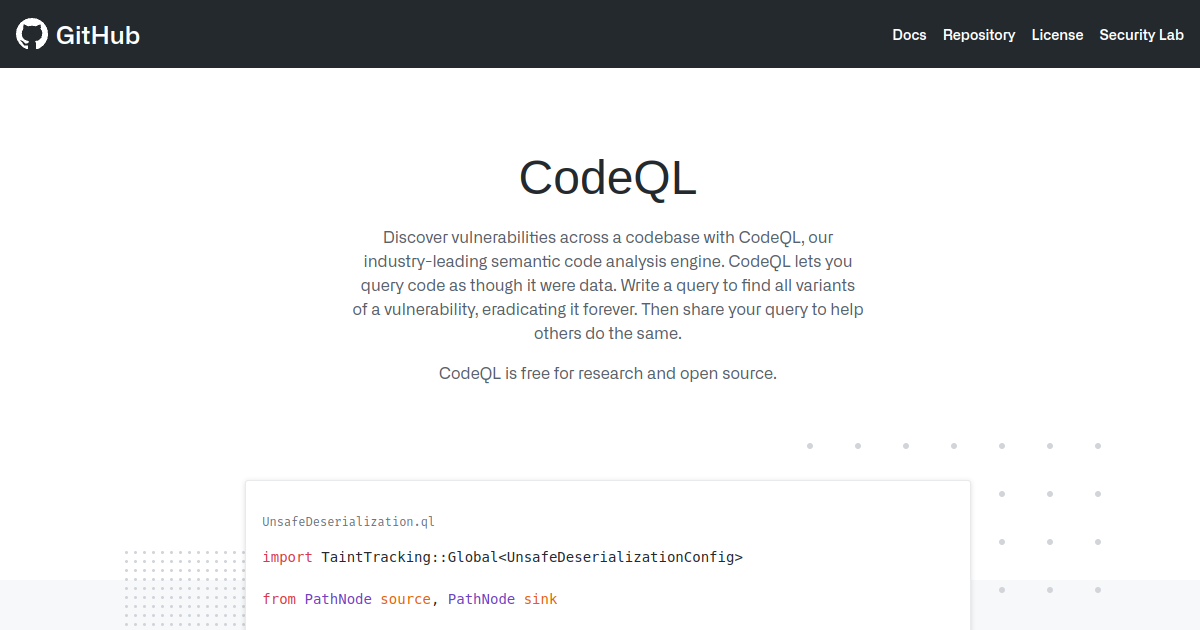Click the 'source' variable in code
Screen dimensions: 1200x630
coord(405,599)
